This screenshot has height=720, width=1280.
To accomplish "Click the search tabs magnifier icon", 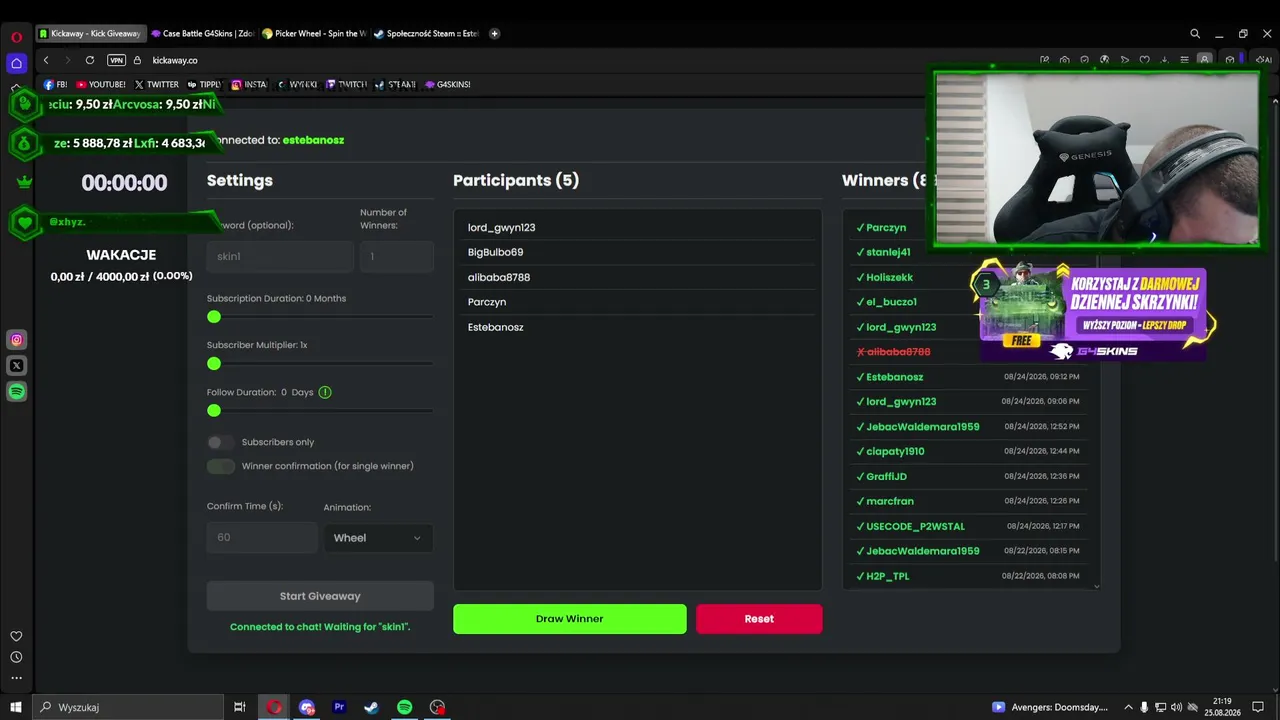I will [x=1195, y=33].
